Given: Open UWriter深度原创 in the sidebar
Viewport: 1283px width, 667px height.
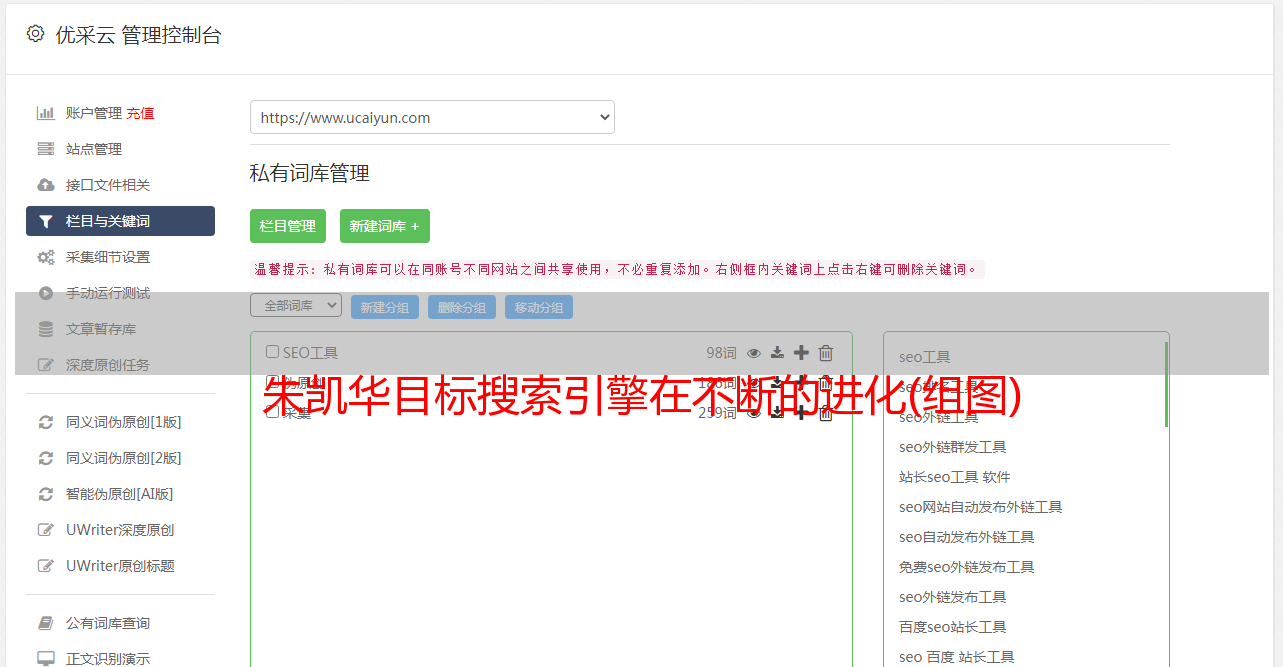Looking at the screenshot, I should point(120,530).
